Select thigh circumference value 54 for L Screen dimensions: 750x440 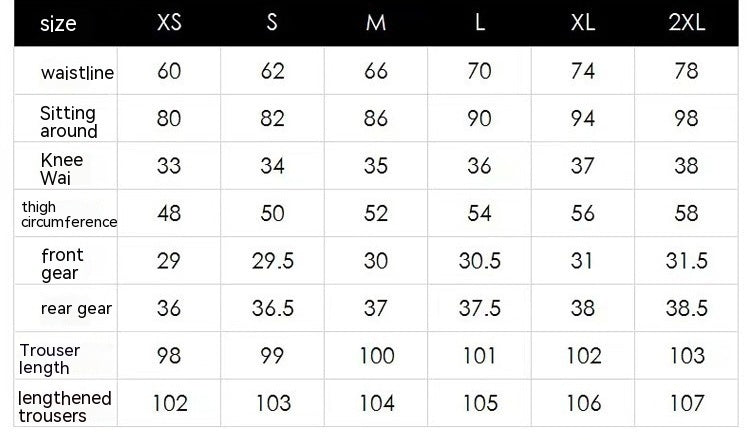click(x=479, y=214)
